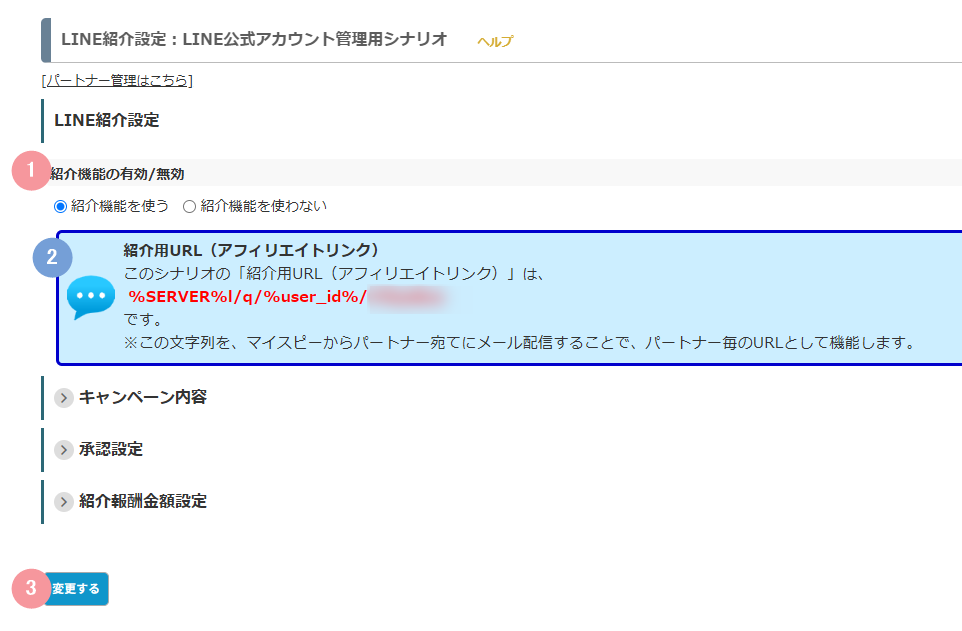Click chevron icon beside キャンペーン内容
The image size is (962, 631).
[64, 398]
